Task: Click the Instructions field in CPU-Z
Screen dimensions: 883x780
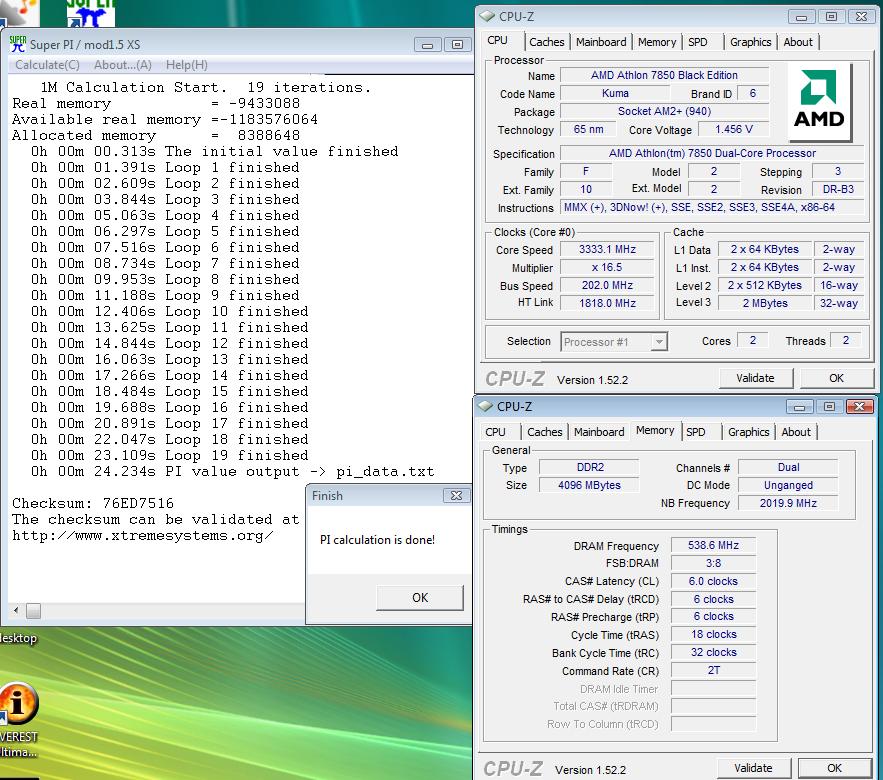Action: (x=712, y=207)
